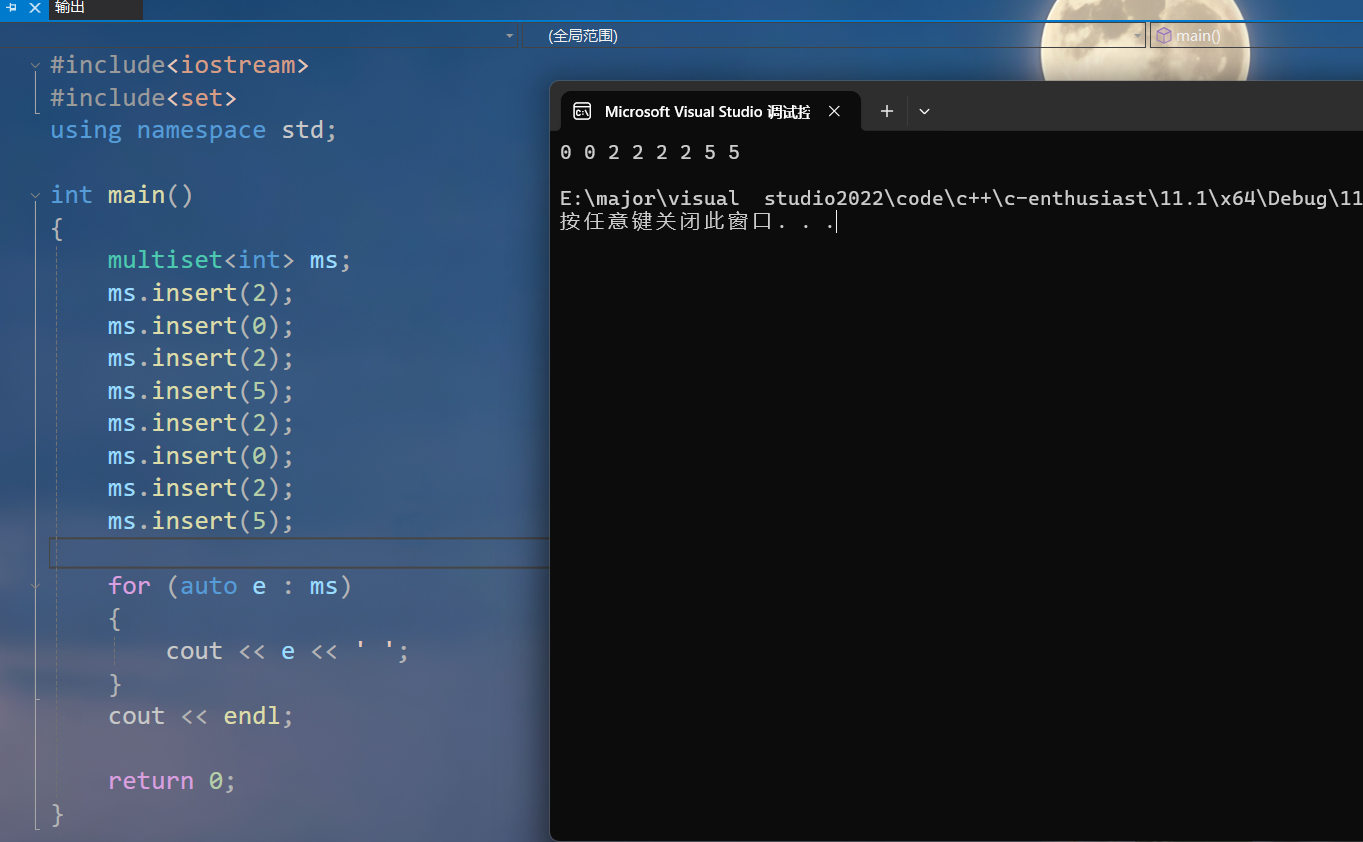The height and width of the screenshot is (842, 1363).
Task: Click the 'return 0;' line
Action: [x=172, y=781]
